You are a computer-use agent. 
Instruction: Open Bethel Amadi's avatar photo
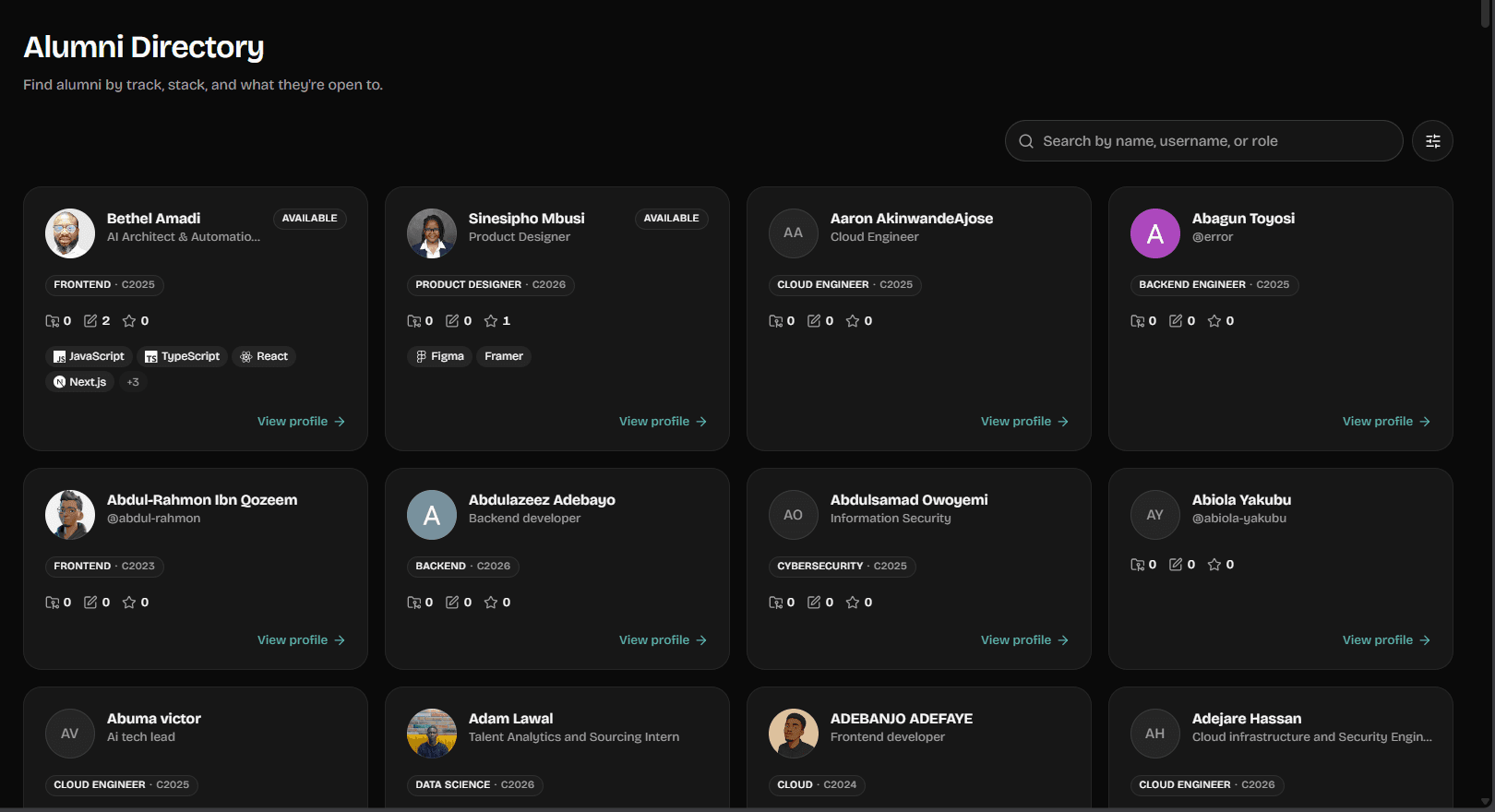click(70, 233)
